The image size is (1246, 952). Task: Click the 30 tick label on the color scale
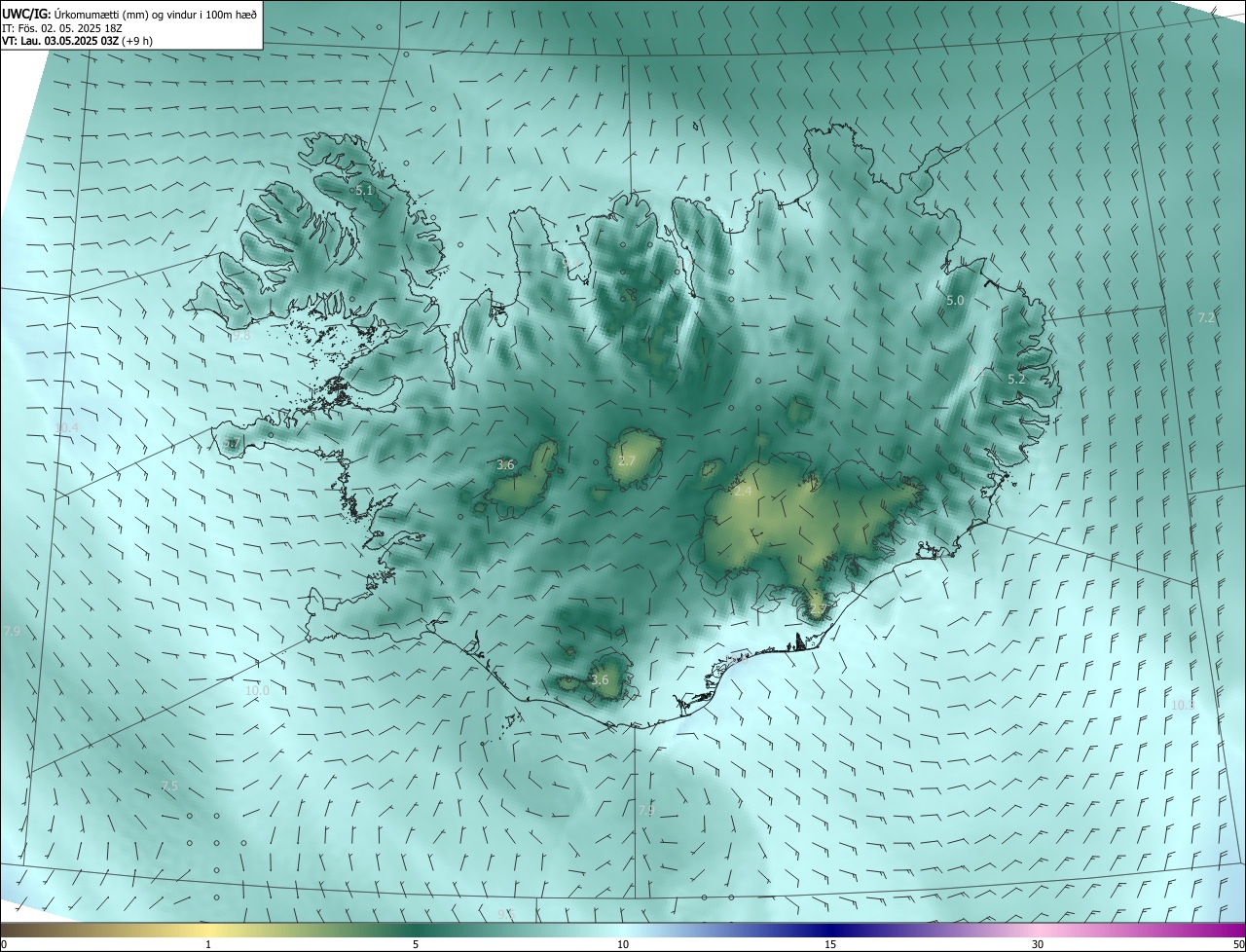click(x=1038, y=944)
